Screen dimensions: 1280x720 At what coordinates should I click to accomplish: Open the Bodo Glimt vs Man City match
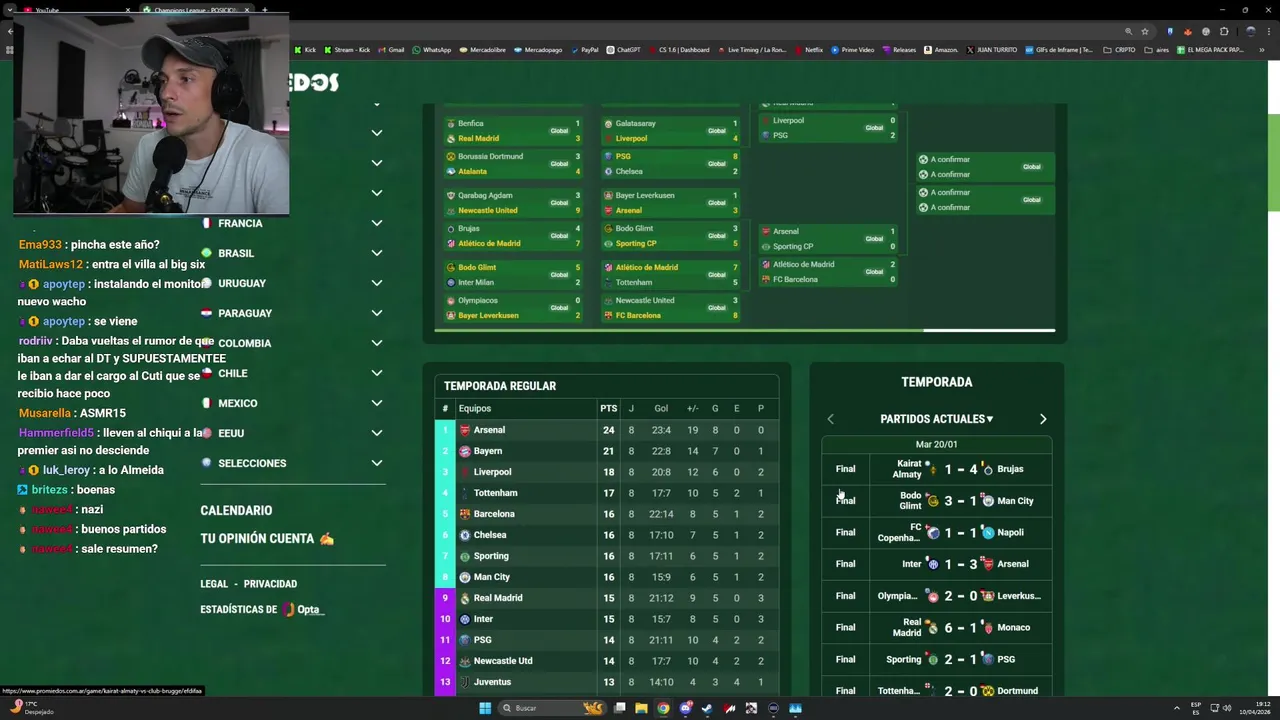tap(937, 501)
